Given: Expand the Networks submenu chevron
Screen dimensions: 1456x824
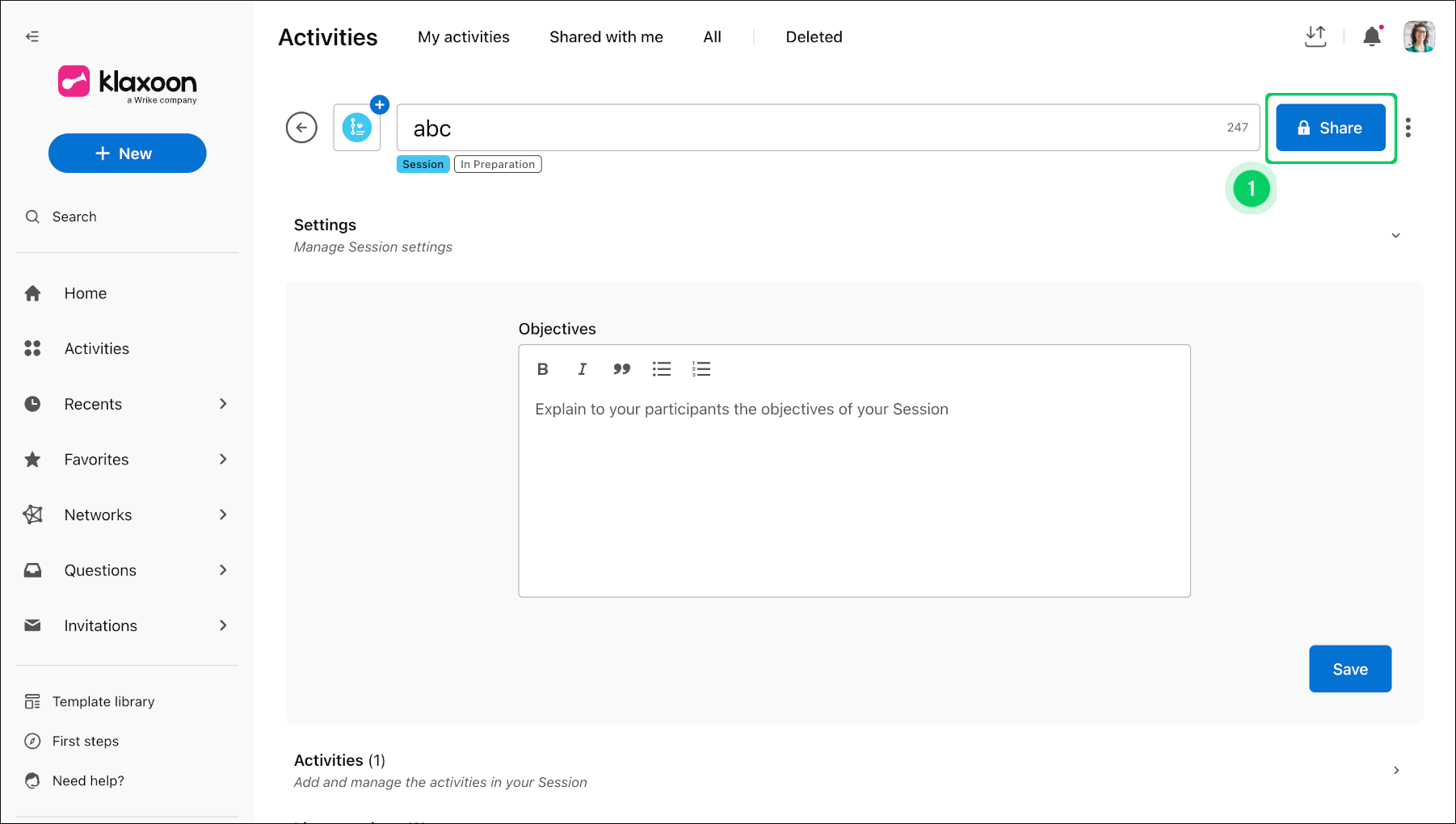Looking at the screenshot, I should [223, 515].
